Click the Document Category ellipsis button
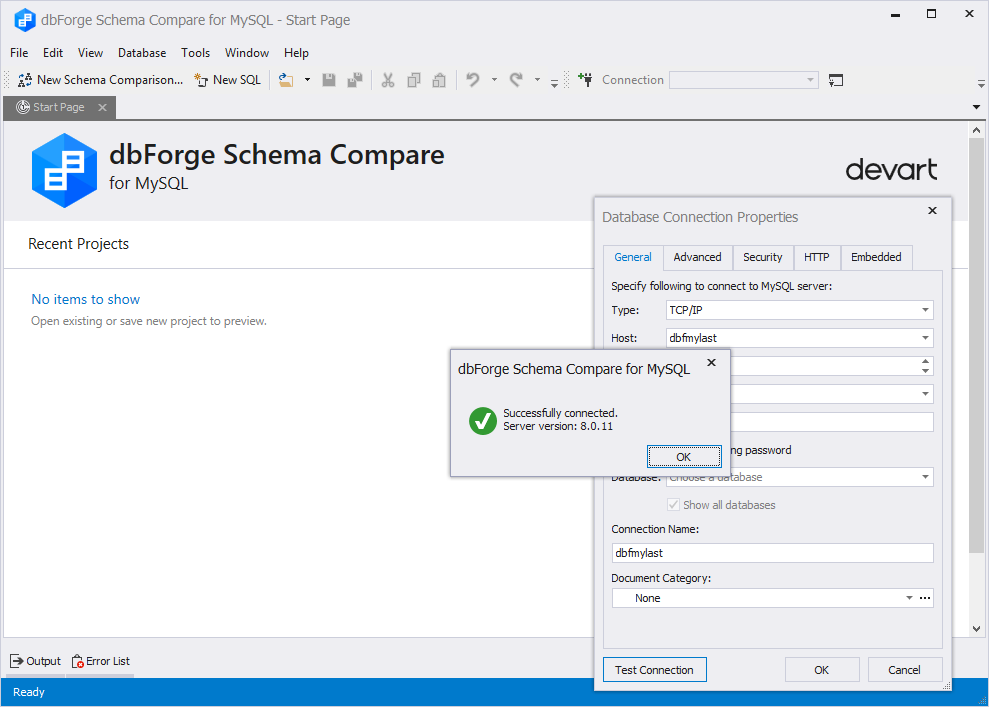989x707 pixels. [925, 598]
